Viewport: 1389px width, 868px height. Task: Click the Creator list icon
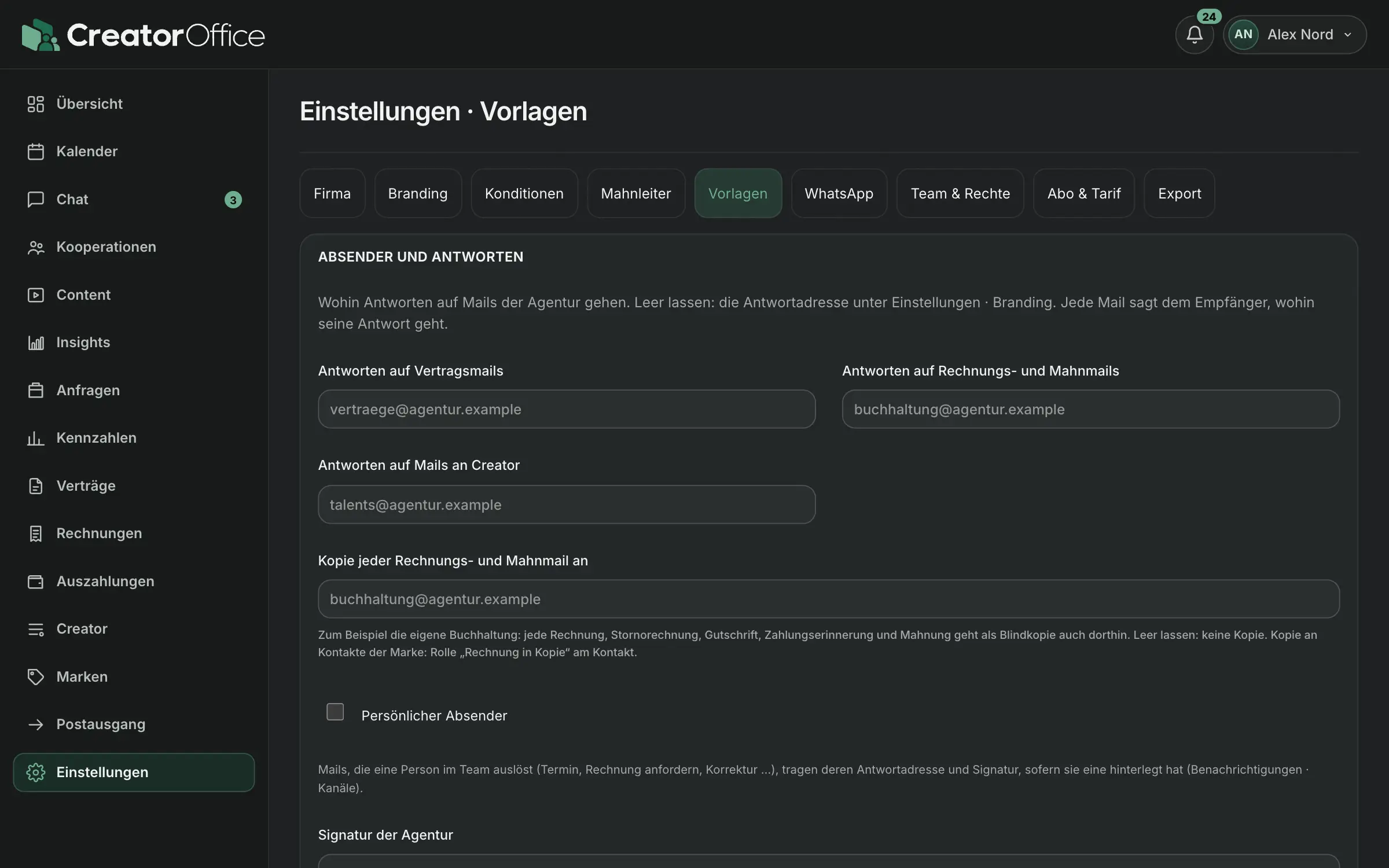(x=36, y=629)
